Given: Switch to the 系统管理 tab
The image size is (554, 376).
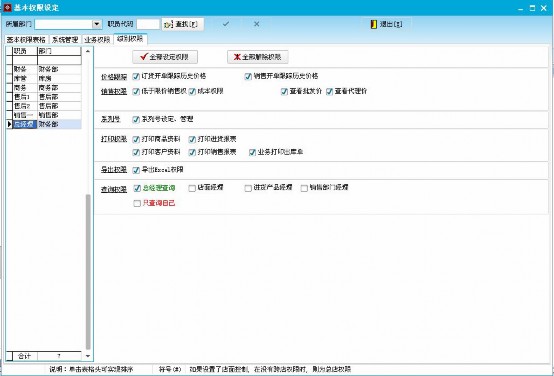Looking at the screenshot, I should tap(65, 40).
